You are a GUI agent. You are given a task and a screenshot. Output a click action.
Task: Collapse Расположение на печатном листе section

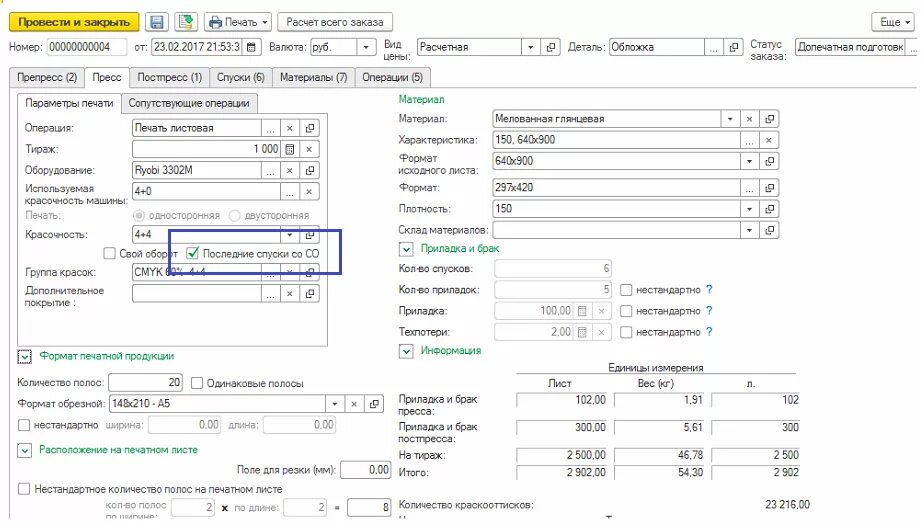coord(25,450)
